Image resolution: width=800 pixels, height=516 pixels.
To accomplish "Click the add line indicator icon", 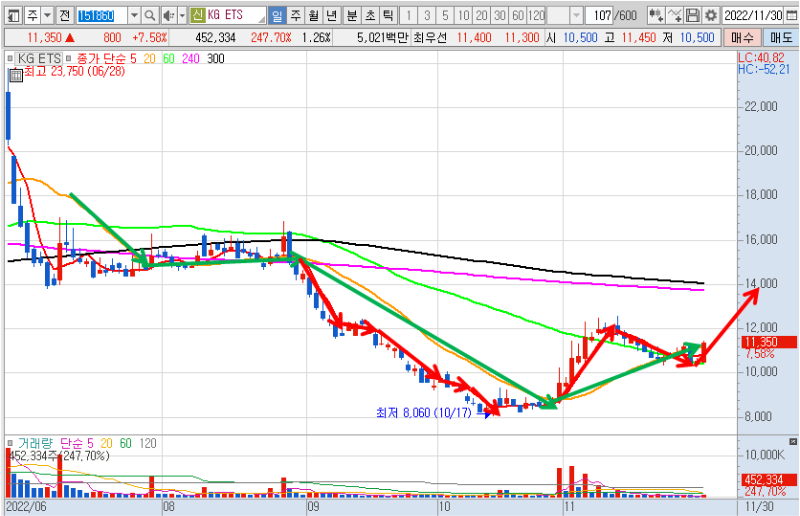I will click(674, 16).
